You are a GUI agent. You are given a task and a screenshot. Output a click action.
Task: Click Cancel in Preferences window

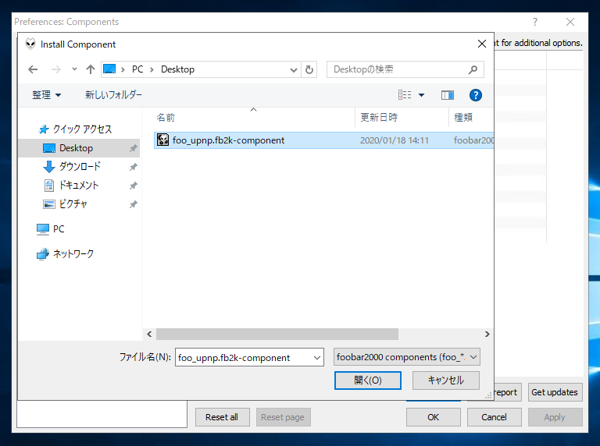(x=494, y=417)
